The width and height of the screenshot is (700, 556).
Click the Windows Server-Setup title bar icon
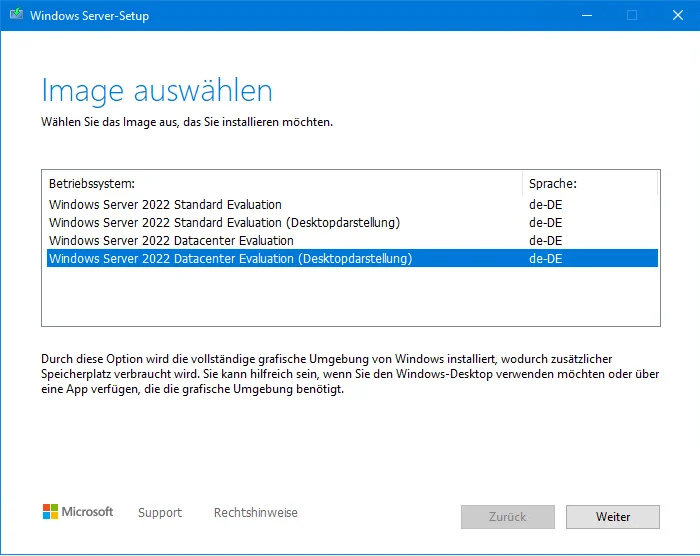(17, 14)
